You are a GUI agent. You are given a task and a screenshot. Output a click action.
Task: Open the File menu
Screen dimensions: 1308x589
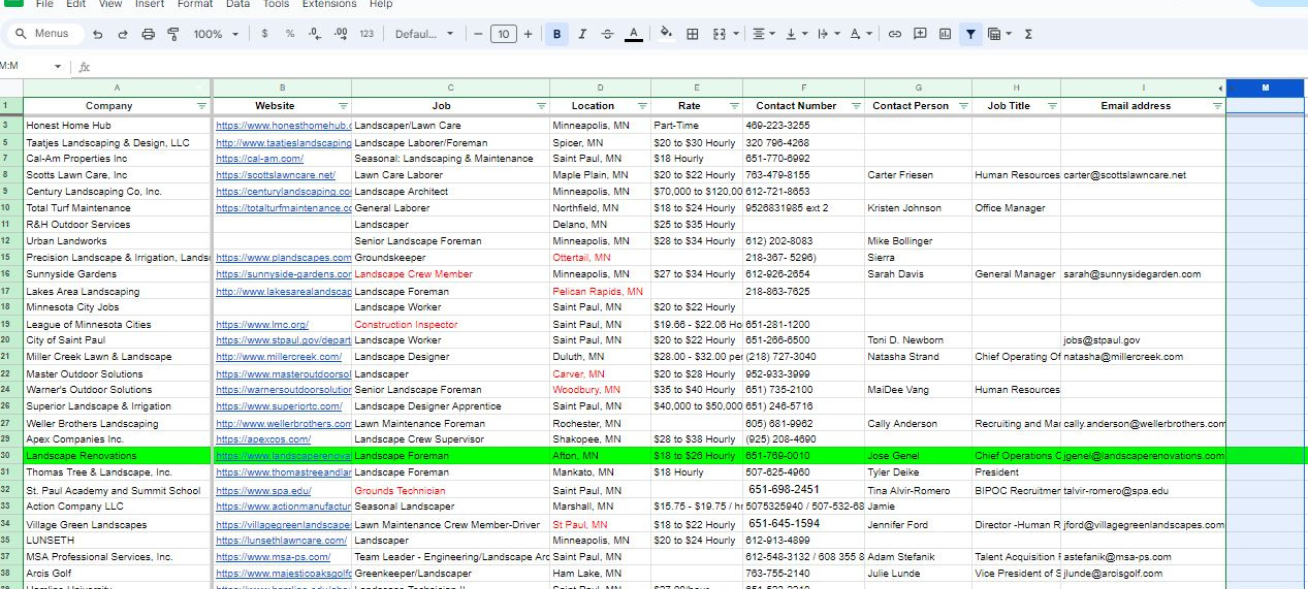pos(45,4)
